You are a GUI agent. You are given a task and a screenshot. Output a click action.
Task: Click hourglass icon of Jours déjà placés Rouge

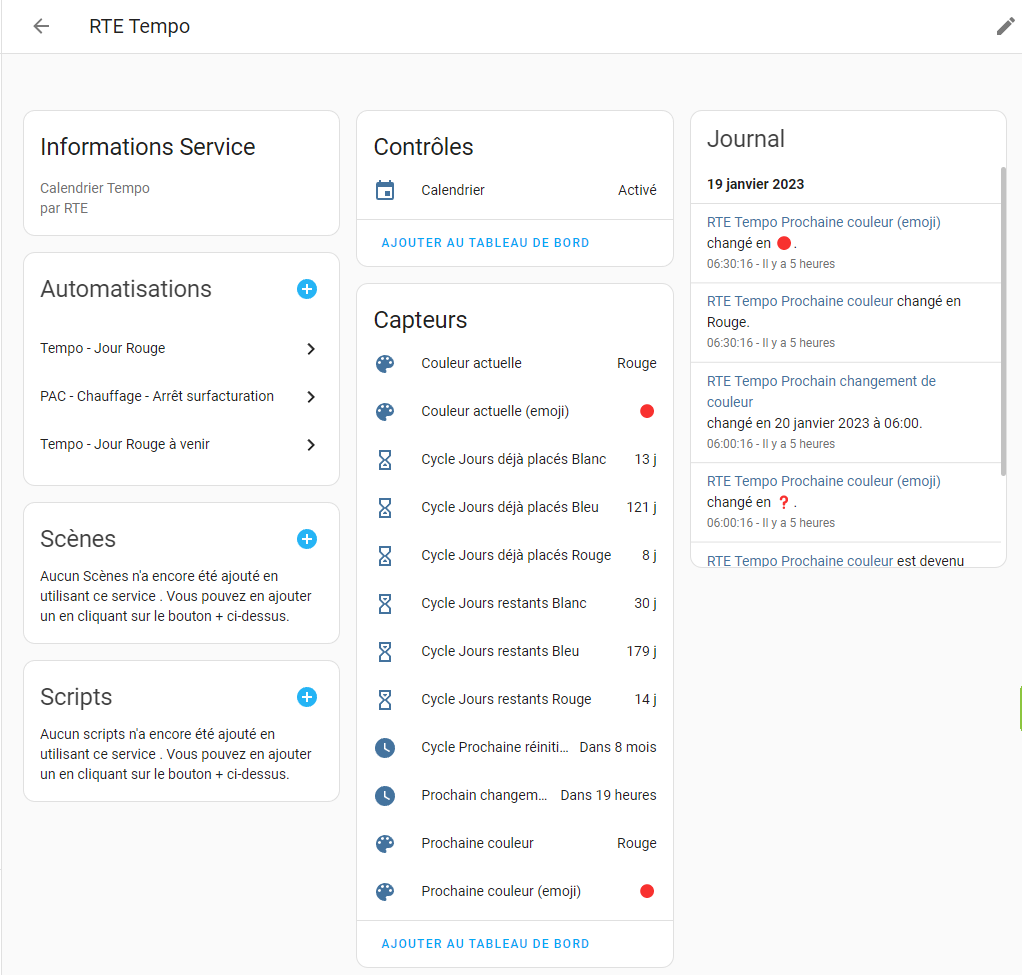point(385,555)
